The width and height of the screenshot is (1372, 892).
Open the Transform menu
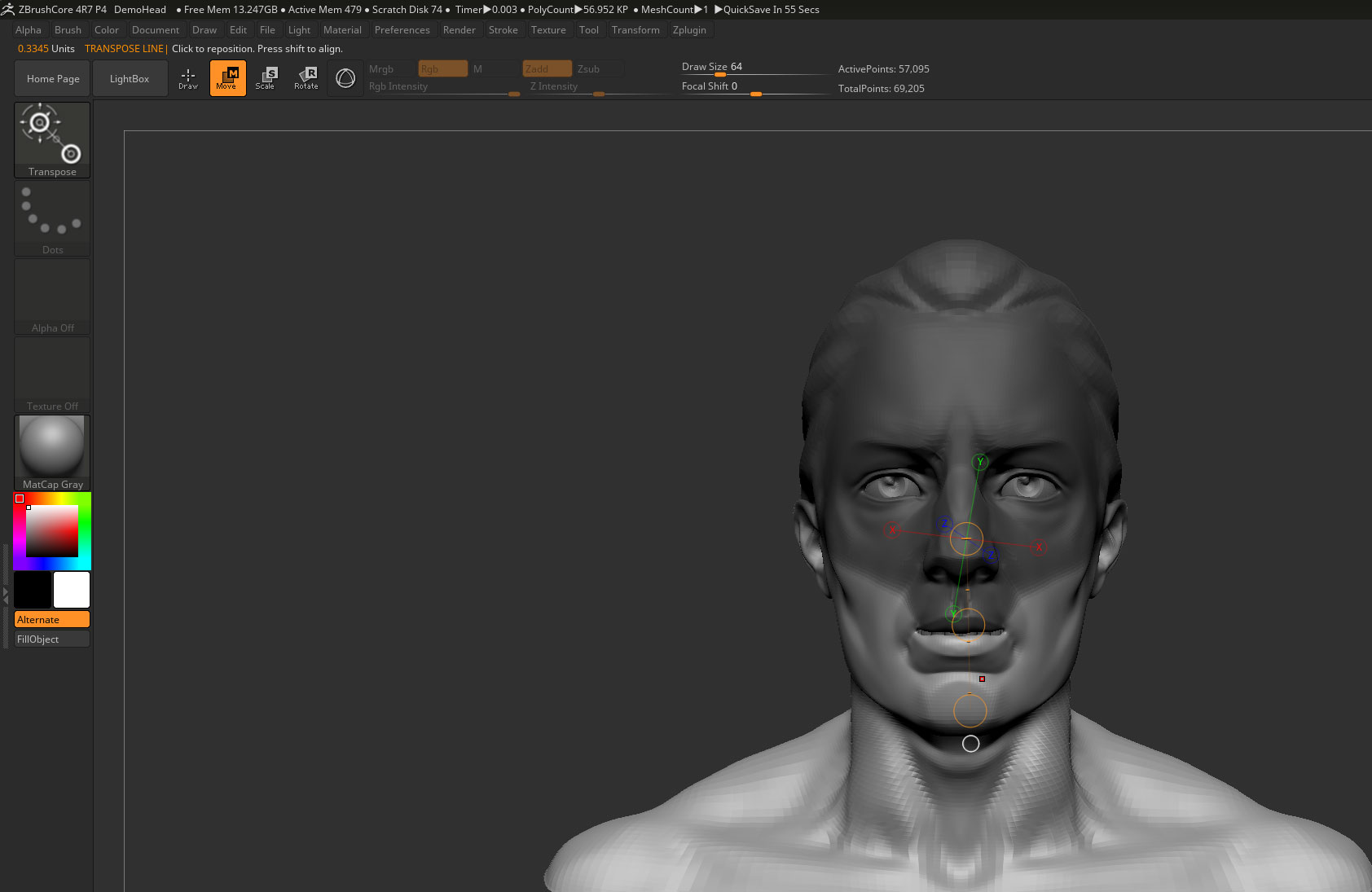pos(635,30)
